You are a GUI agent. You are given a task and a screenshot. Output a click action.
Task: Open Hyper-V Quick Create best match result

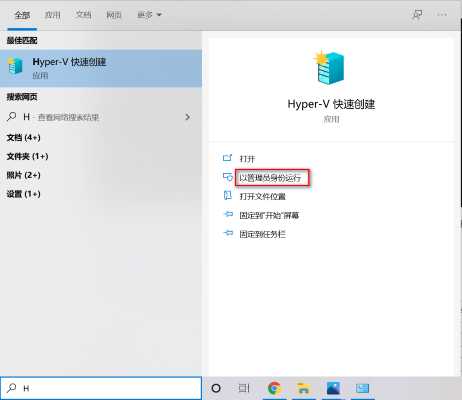101,68
